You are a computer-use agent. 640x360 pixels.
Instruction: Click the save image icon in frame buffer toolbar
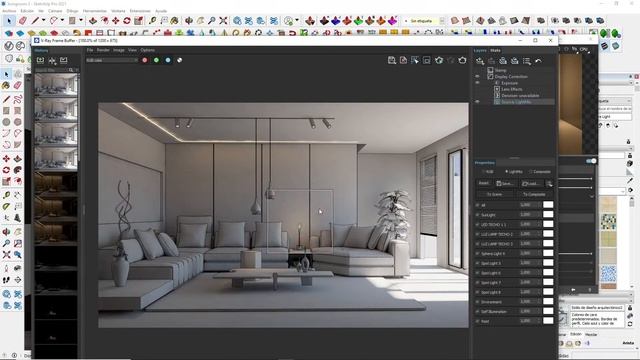(x=392, y=60)
